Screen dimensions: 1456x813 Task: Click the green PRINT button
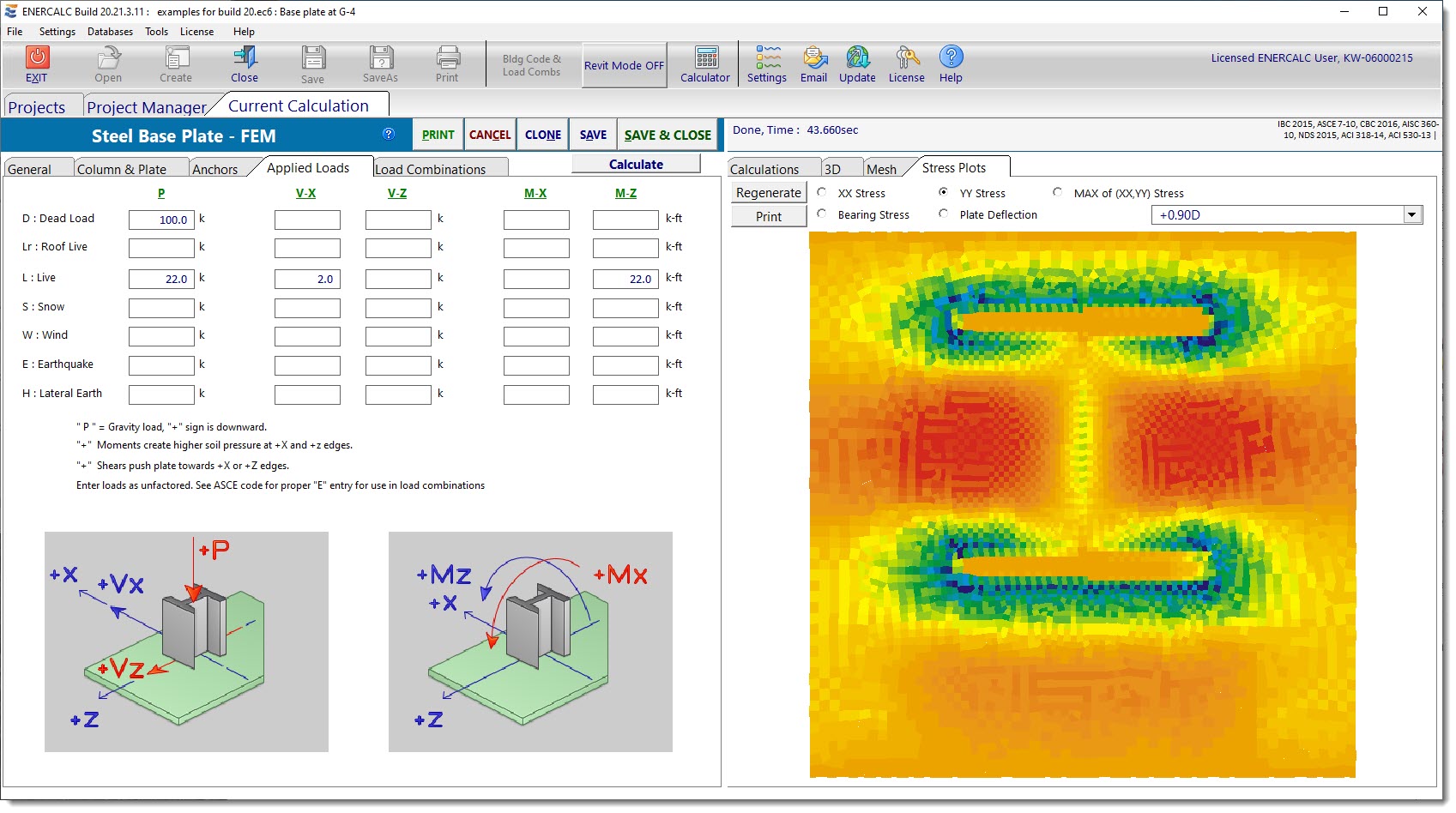(x=438, y=135)
